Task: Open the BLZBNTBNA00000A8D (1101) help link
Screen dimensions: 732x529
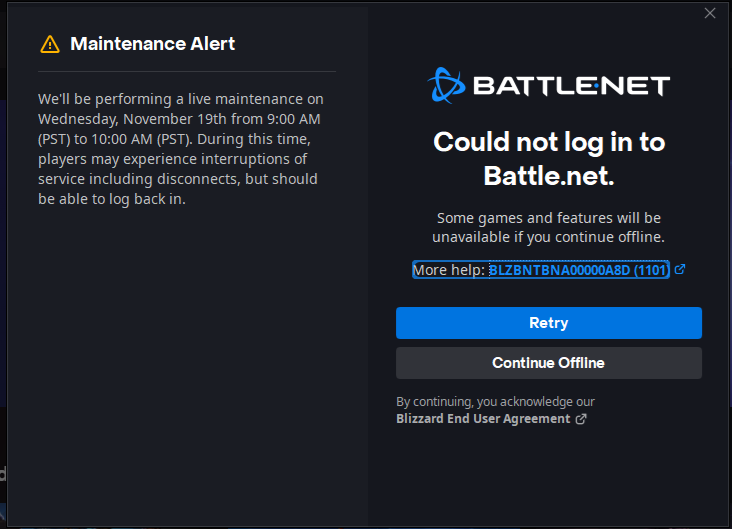Action: tap(579, 270)
